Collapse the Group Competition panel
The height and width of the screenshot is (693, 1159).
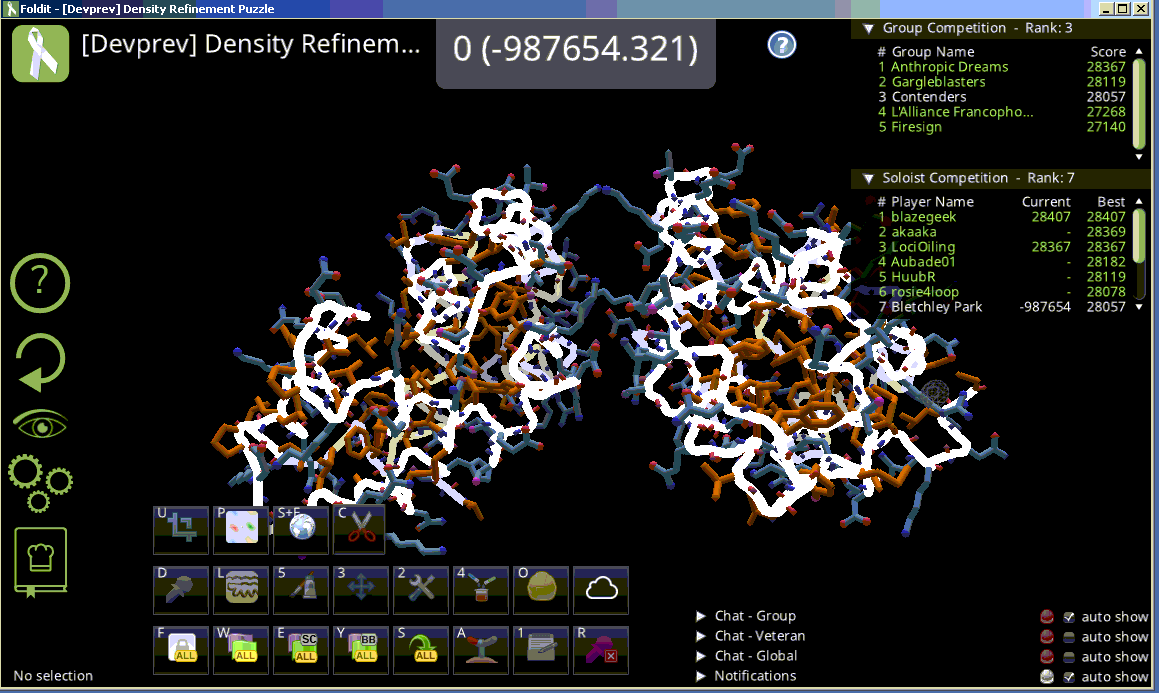[x=865, y=28]
